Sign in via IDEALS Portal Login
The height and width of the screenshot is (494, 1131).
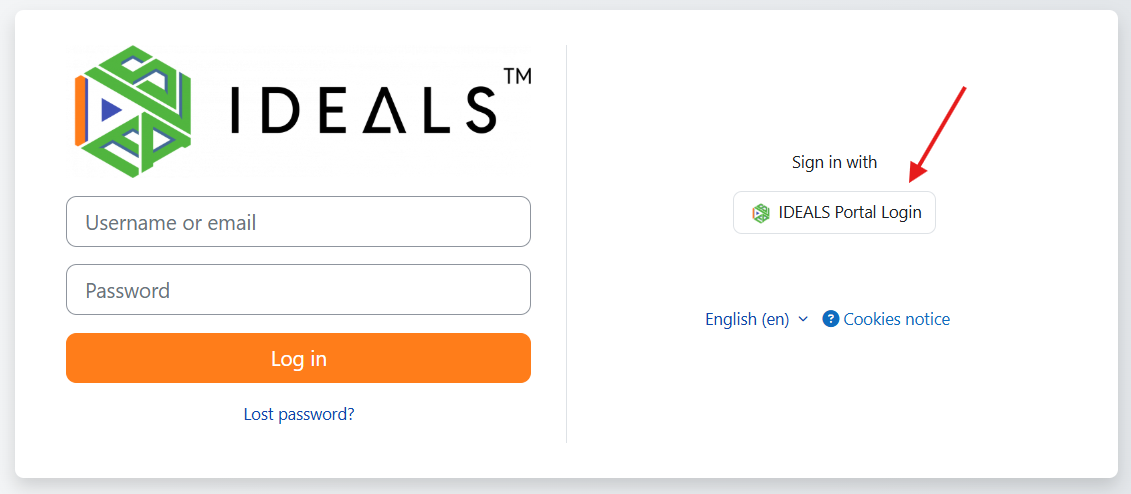(x=835, y=213)
